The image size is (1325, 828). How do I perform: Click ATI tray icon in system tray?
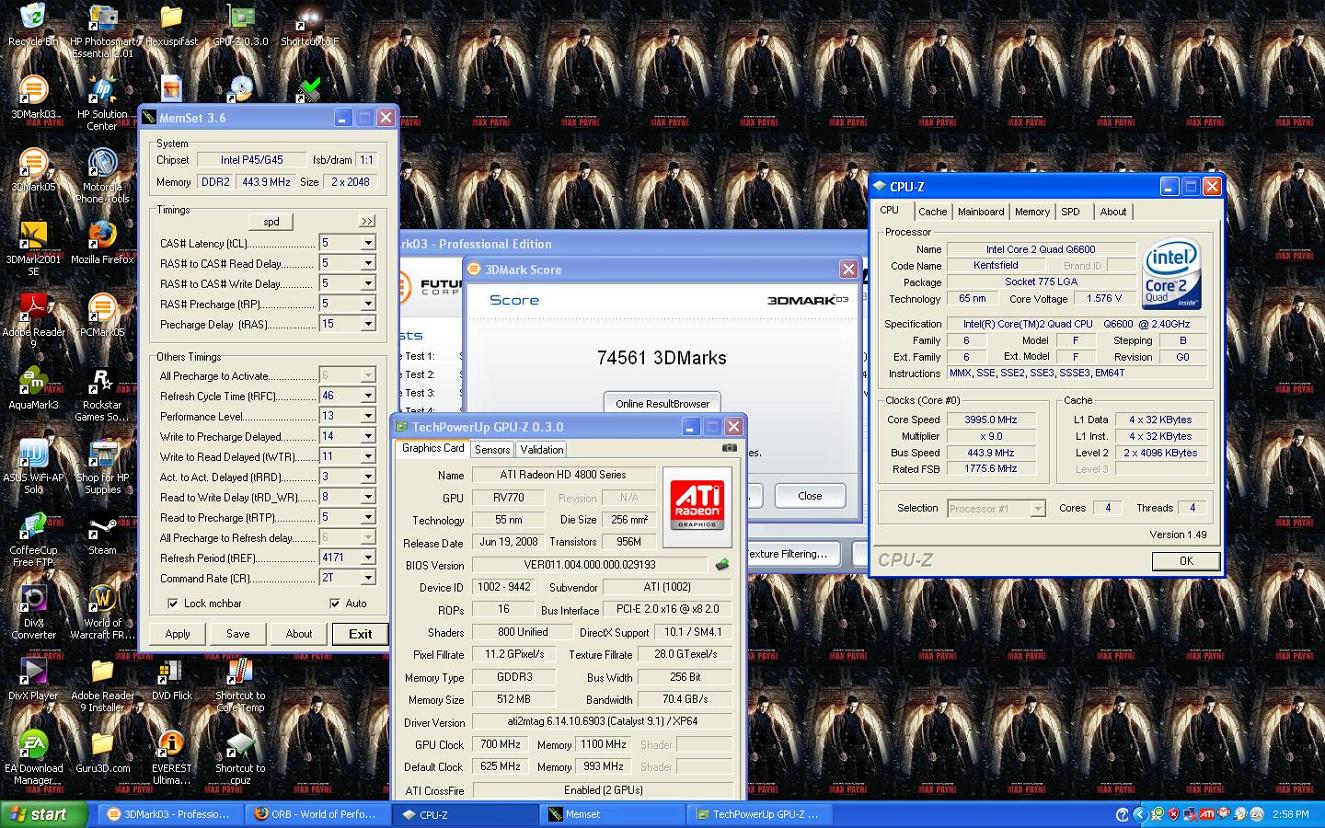point(1207,814)
